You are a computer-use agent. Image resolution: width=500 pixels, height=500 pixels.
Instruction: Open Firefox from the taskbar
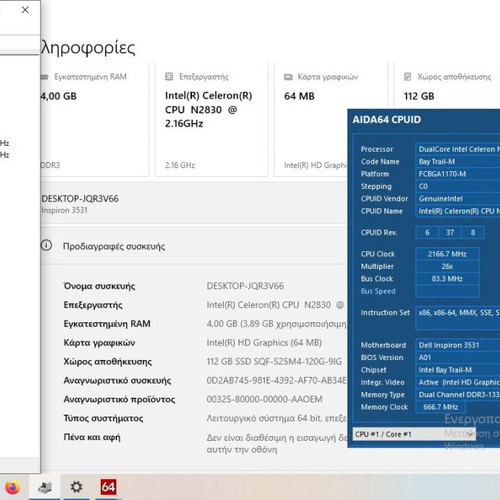tap(12, 488)
